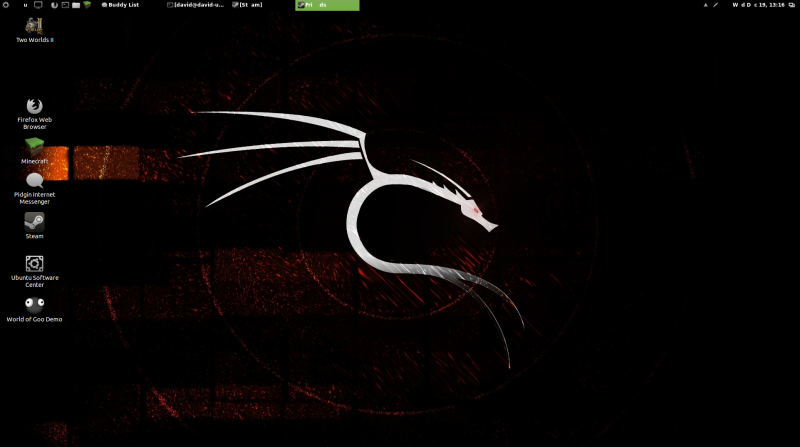Open the terminal launcher in top panel
800x447 pixels.
pyautogui.click(x=65, y=5)
